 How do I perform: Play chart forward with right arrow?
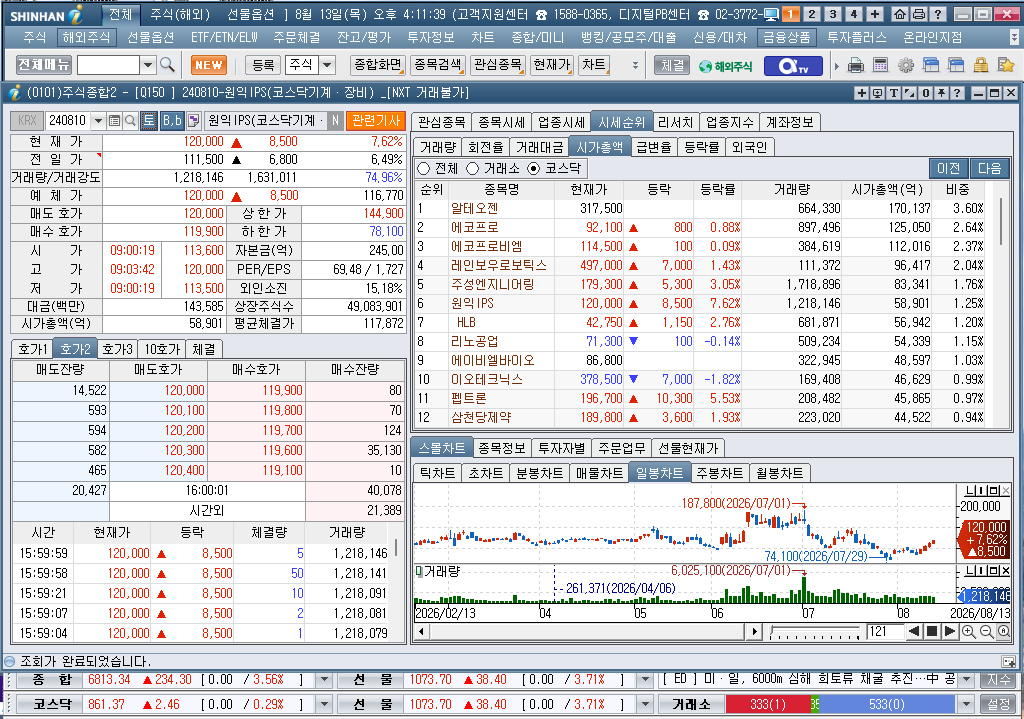tap(950, 631)
